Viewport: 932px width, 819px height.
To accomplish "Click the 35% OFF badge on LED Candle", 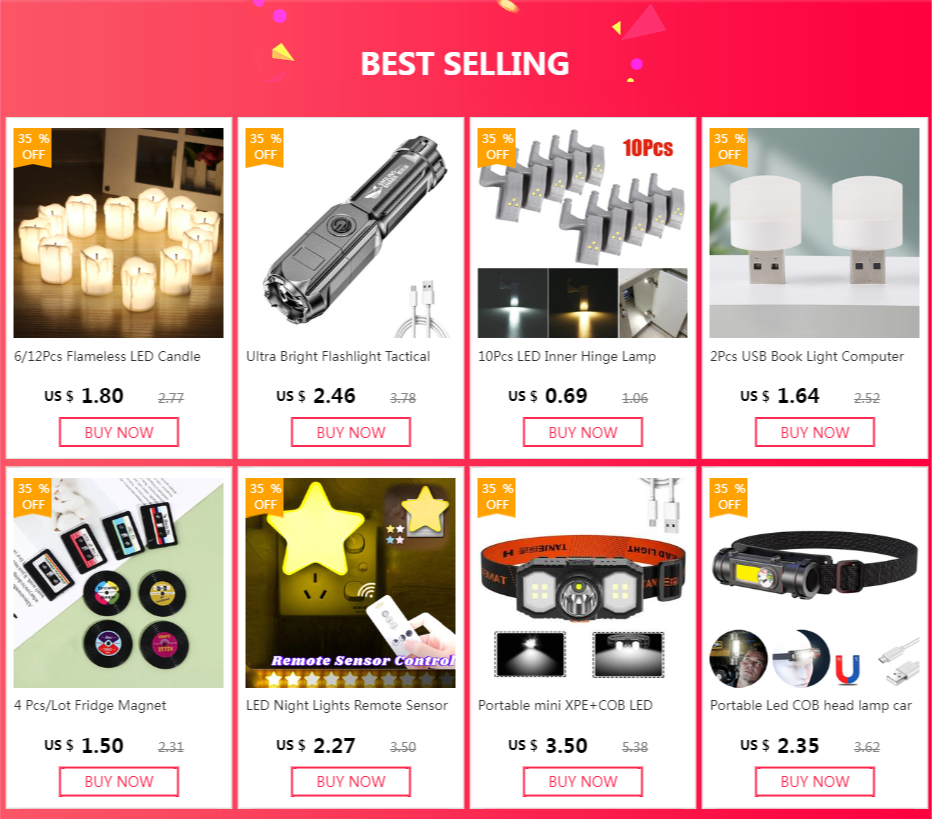I will coord(33,147).
